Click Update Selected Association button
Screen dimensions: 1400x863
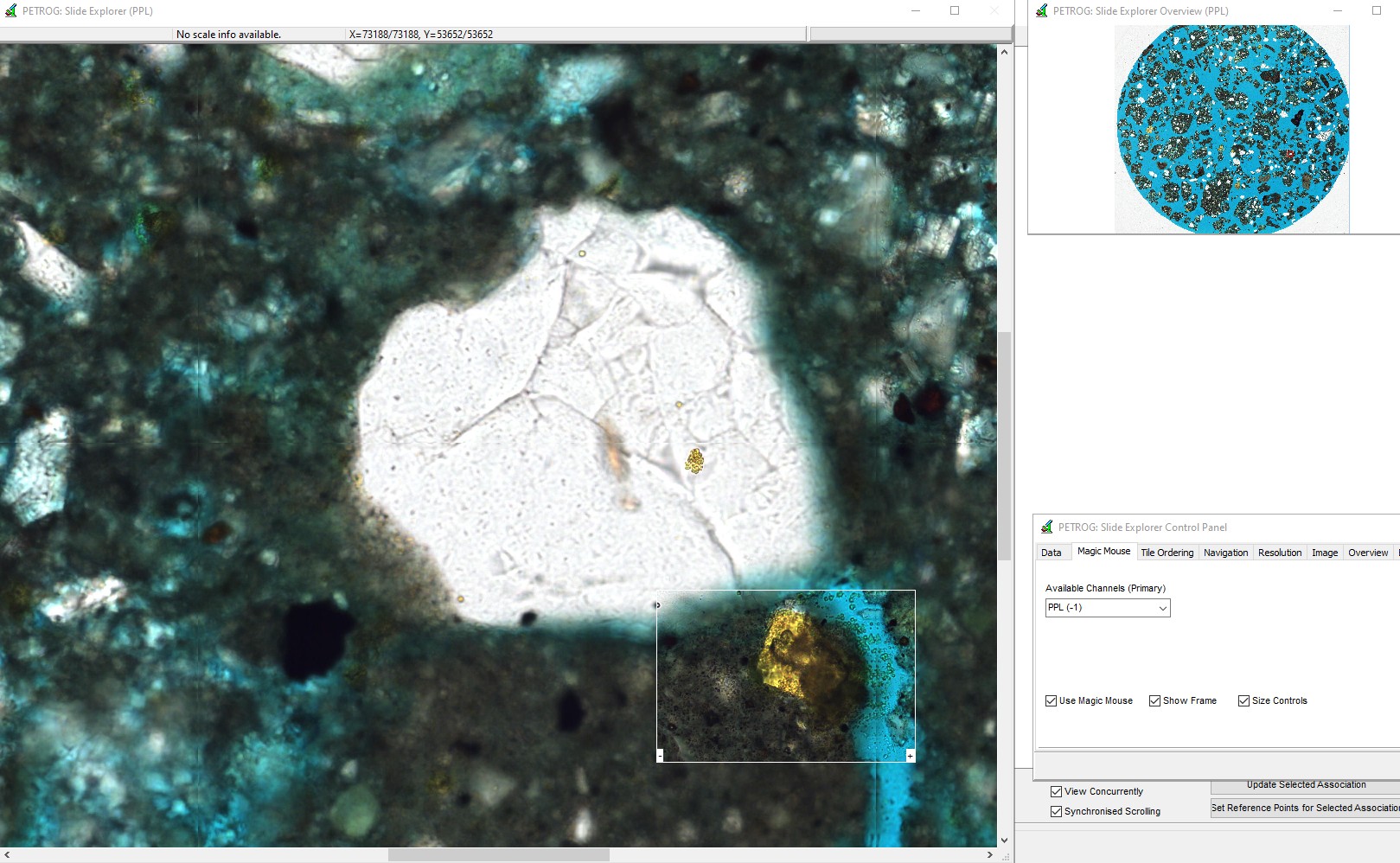click(x=1306, y=786)
